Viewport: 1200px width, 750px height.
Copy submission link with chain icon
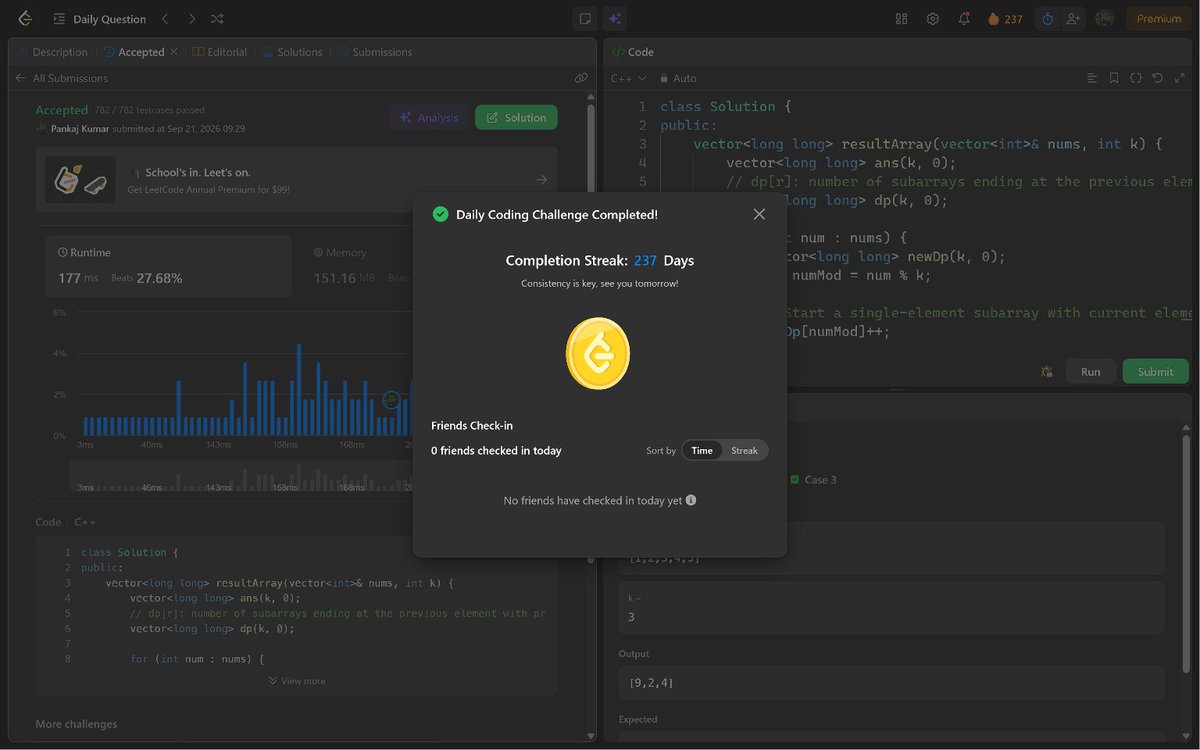pos(581,78)
